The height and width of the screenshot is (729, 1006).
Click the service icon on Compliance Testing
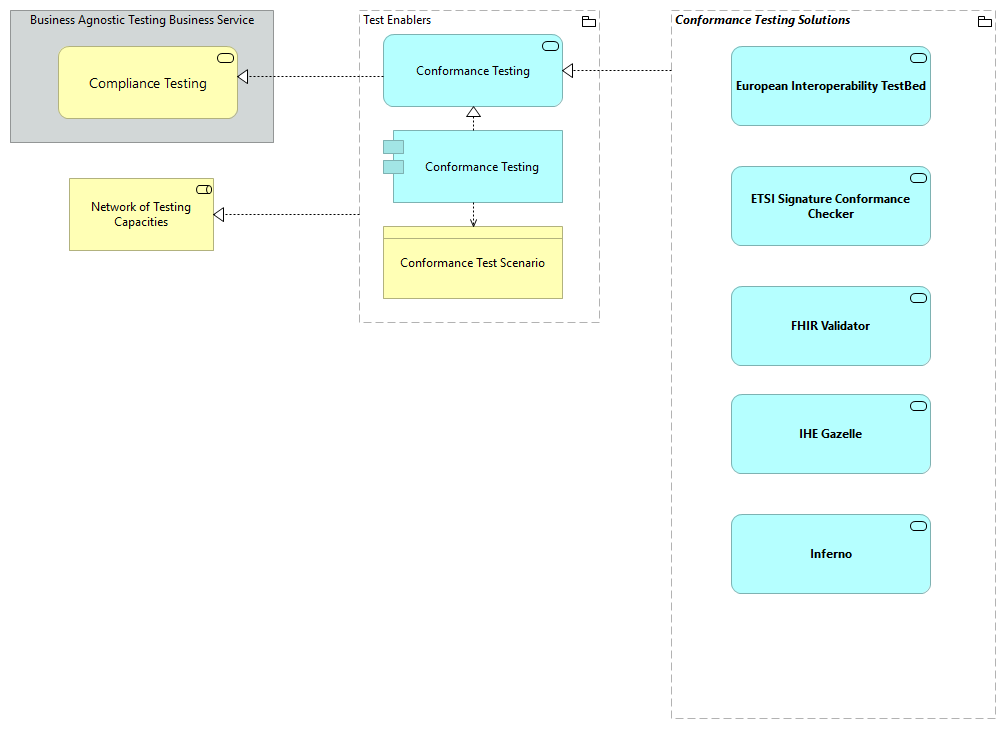point(225,58)
